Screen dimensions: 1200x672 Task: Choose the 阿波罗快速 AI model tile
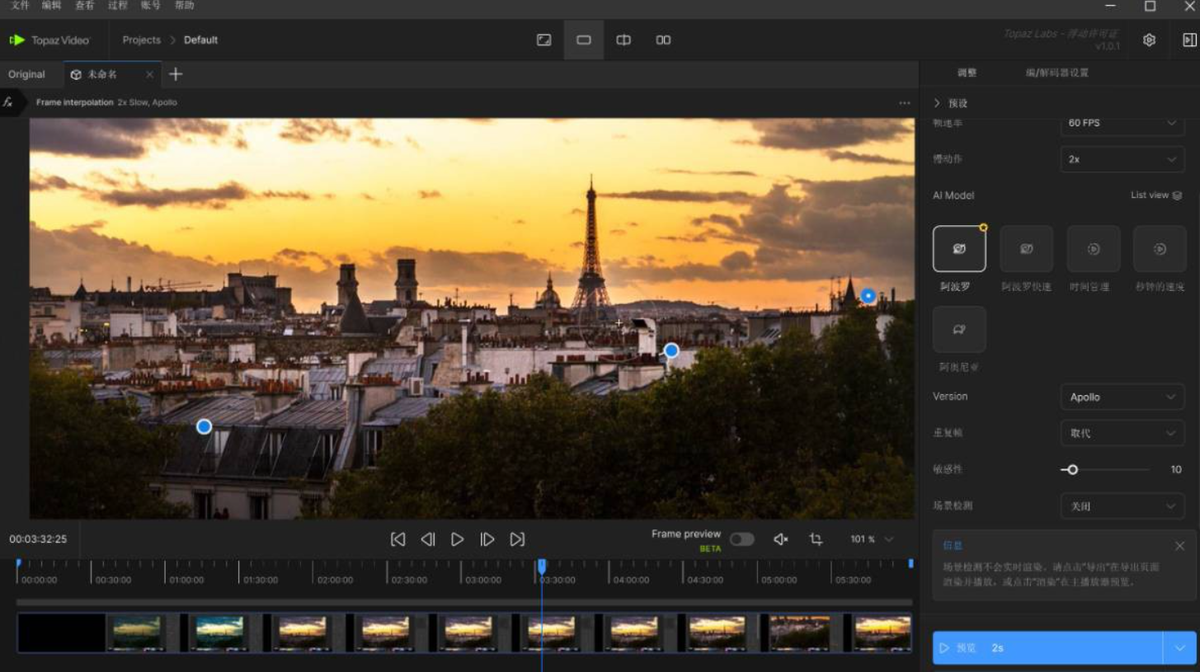(1026, 249)
